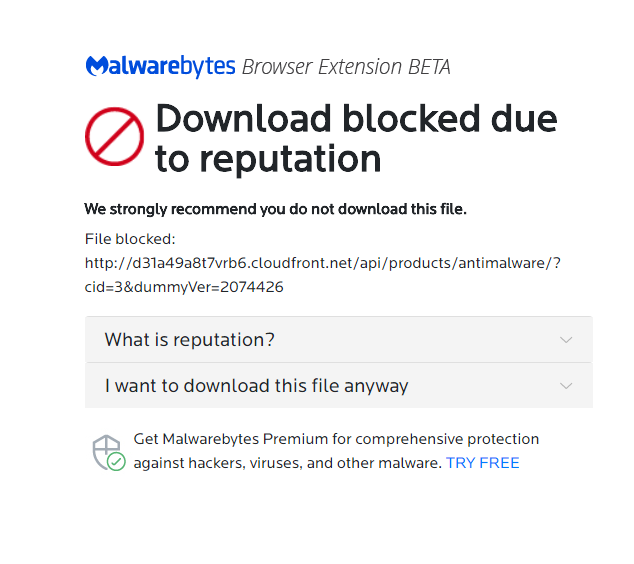Click the 'Download blocked due to reputation' heading
The height and width of the screenshot is (564, 634).
tap(356, 139)
